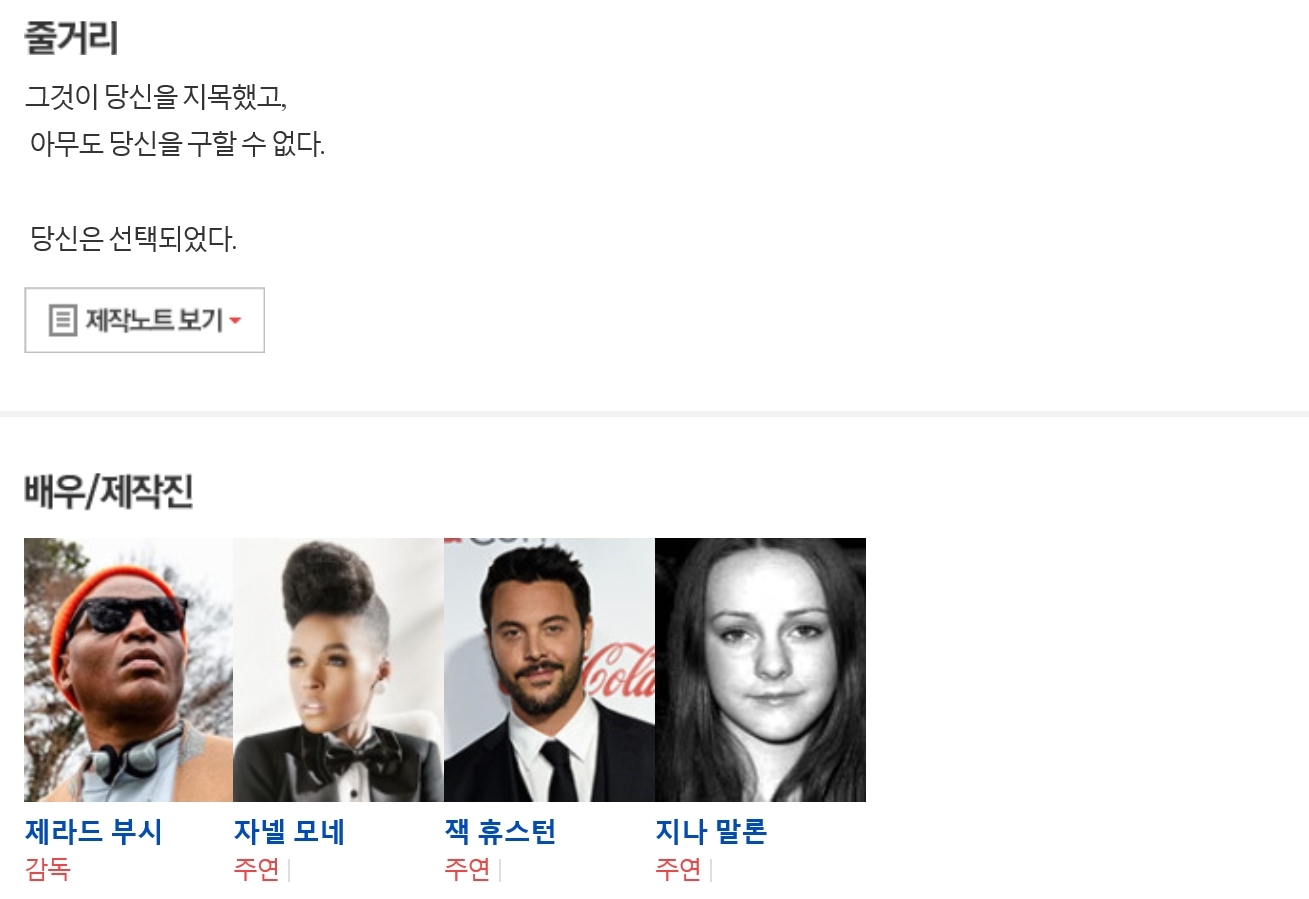Click 주연 label under 지나 말론
Screen dimensions: 1309x899
[678, 870]
